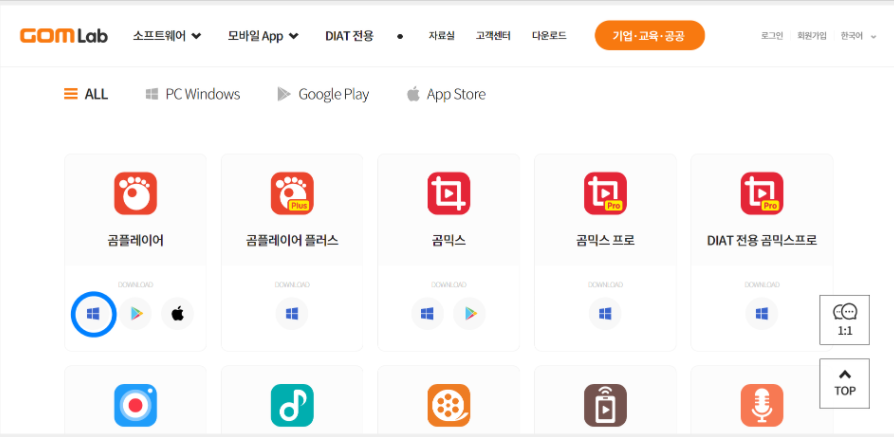Click the 곰플레이어 플러스 app icon
The width and height of the screenshot is (894, 437).
tap(292, 193)
